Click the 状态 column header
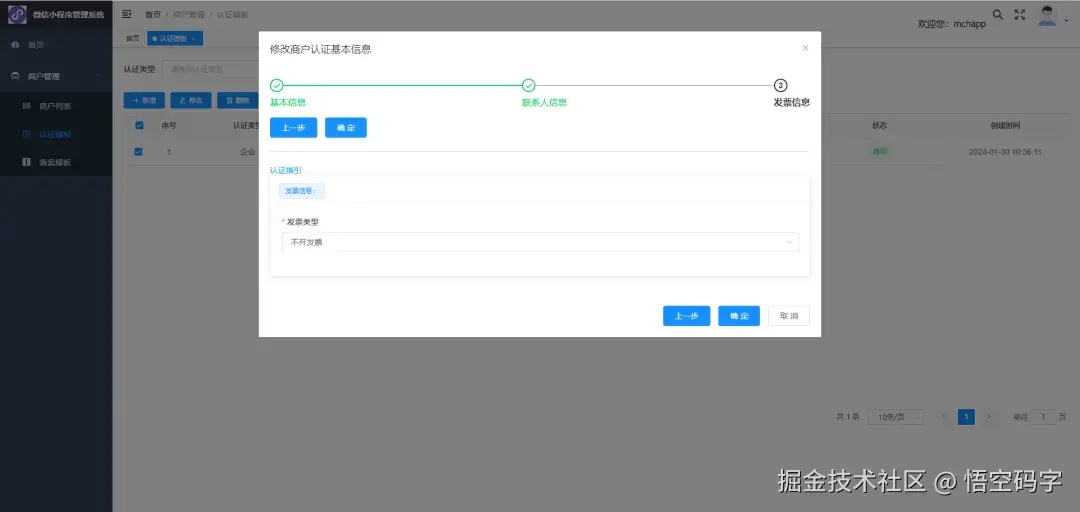 [879, 126]
